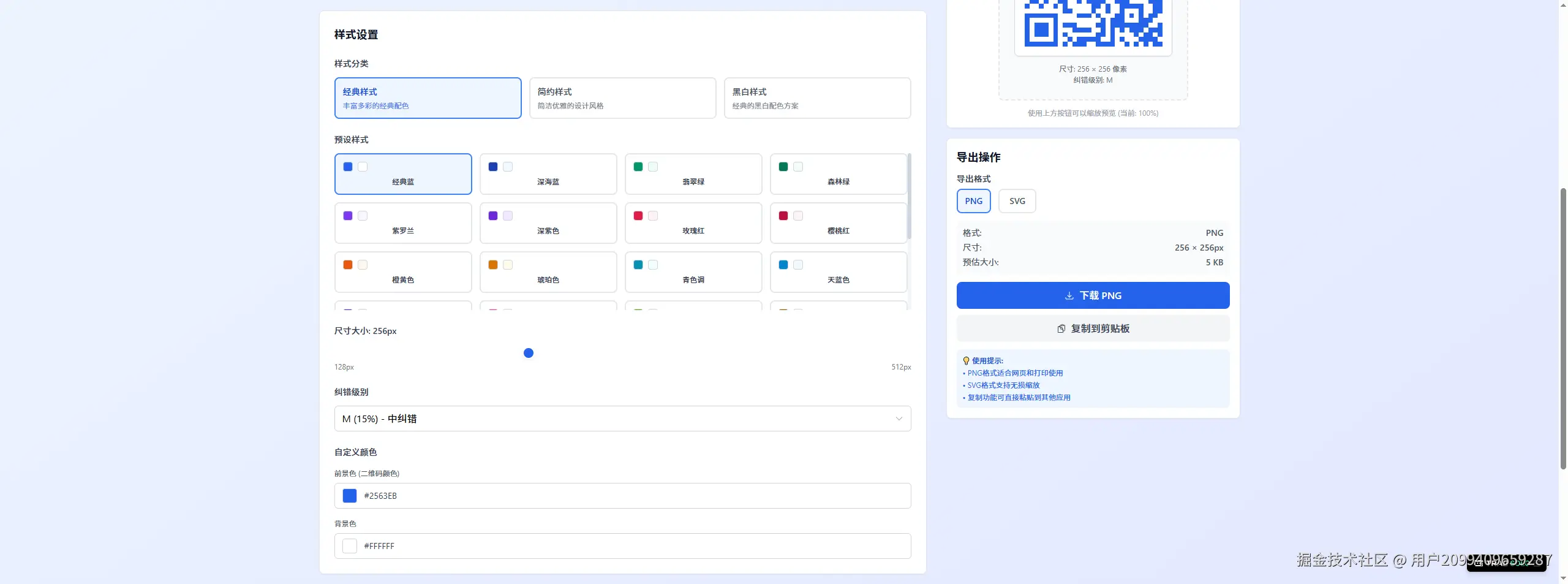Screen dimensions: 1568x584
Task: Click the '样式设置' heading
Action: point(356,35)
